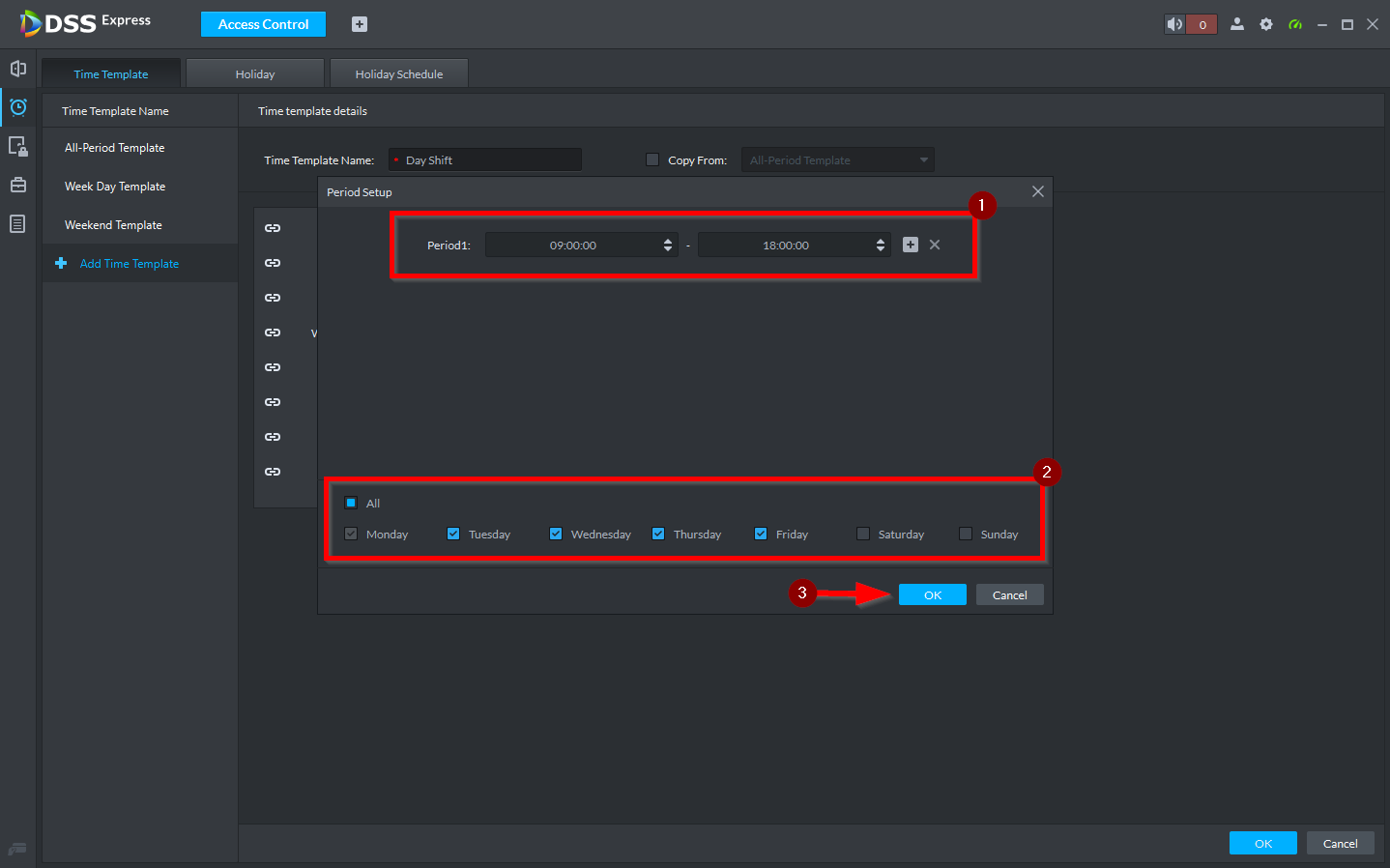The height and width of the screenshot is (868, 1390).
Task: Toggle the alarm sound speaker icon
Action: click(1174, 24)
